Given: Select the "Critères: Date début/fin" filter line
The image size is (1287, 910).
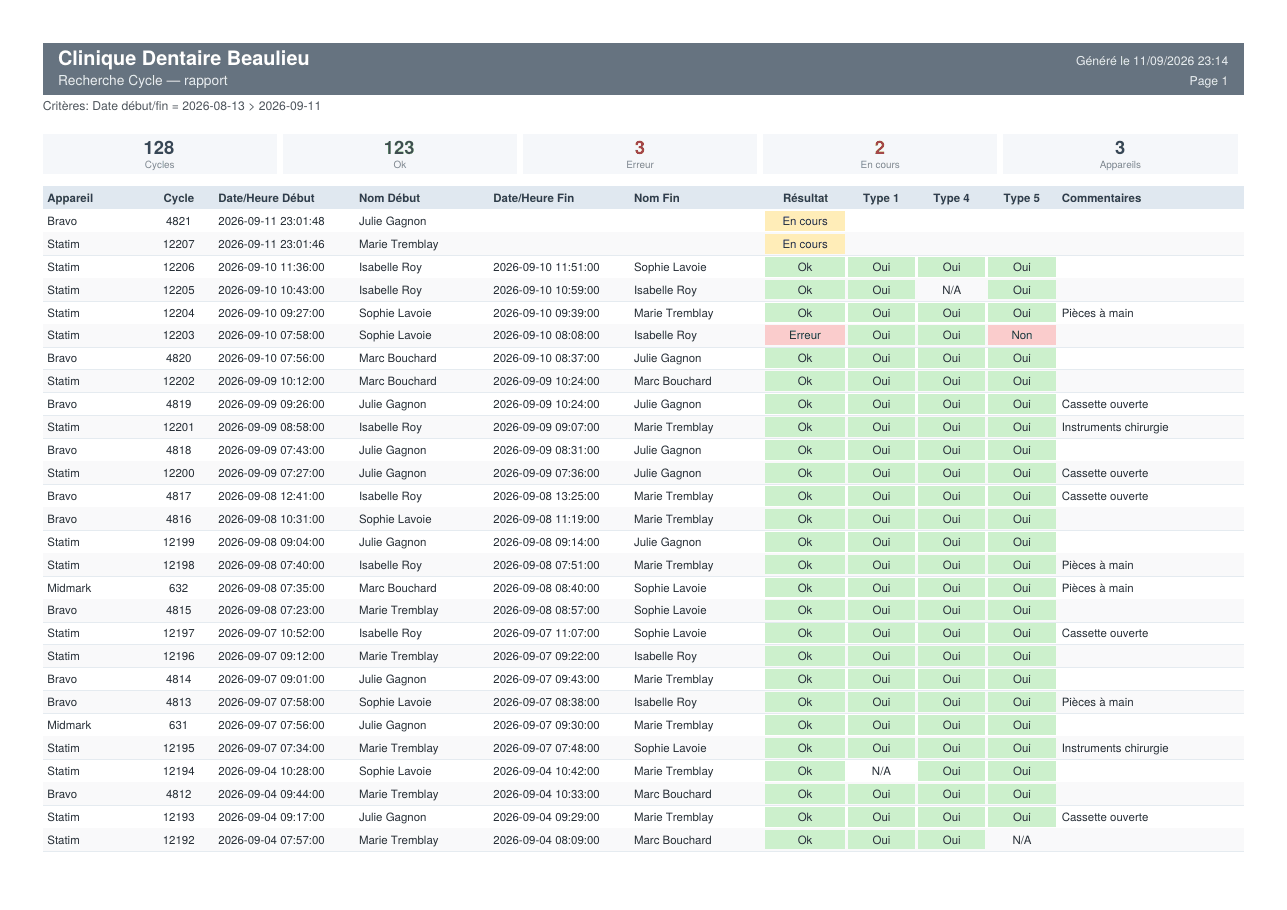Looking at the screenshot, I should click(182, 106).
